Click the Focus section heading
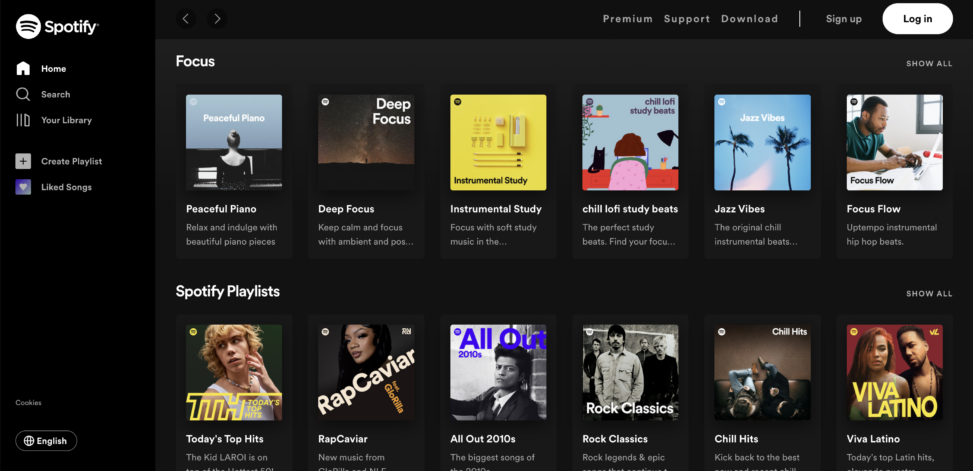 (x=195, y=61)
